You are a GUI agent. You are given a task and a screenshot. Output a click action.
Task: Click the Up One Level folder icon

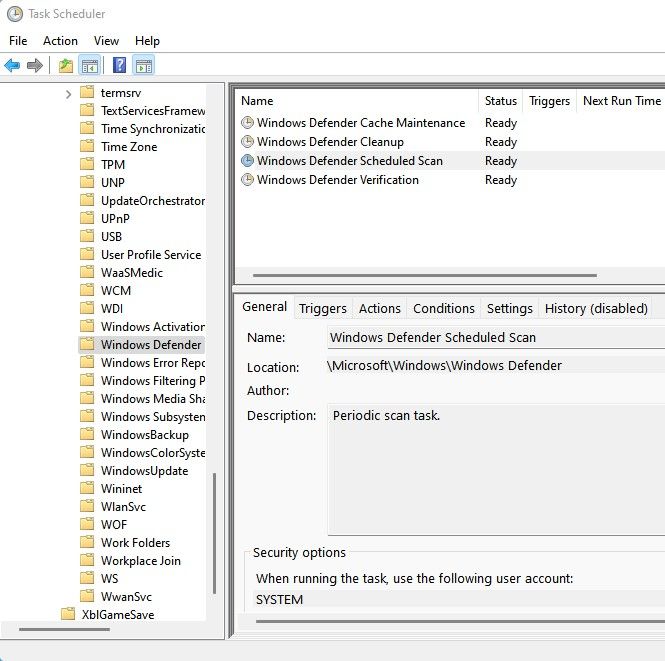(66, 66)
